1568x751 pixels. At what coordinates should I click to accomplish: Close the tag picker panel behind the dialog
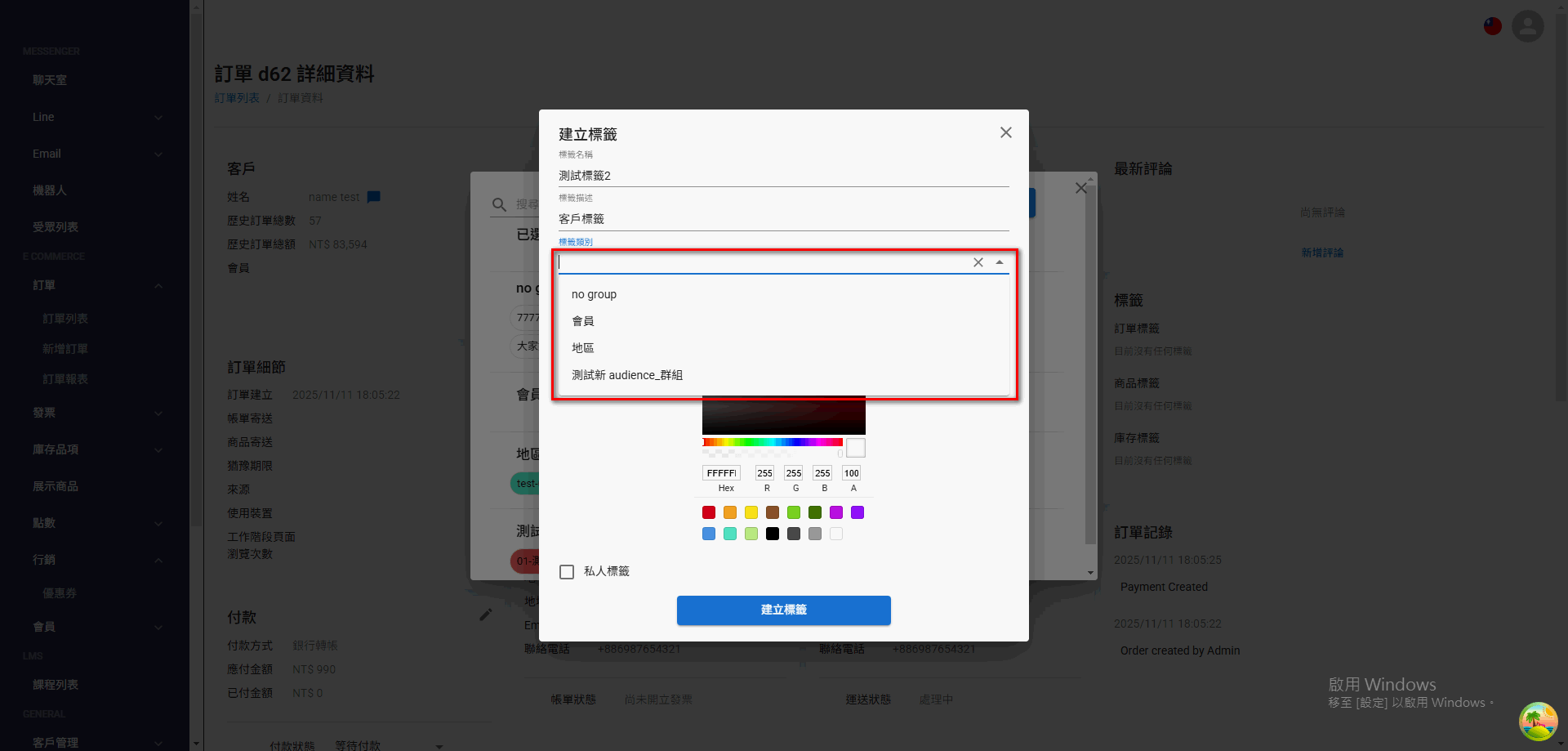[1081, 188]
